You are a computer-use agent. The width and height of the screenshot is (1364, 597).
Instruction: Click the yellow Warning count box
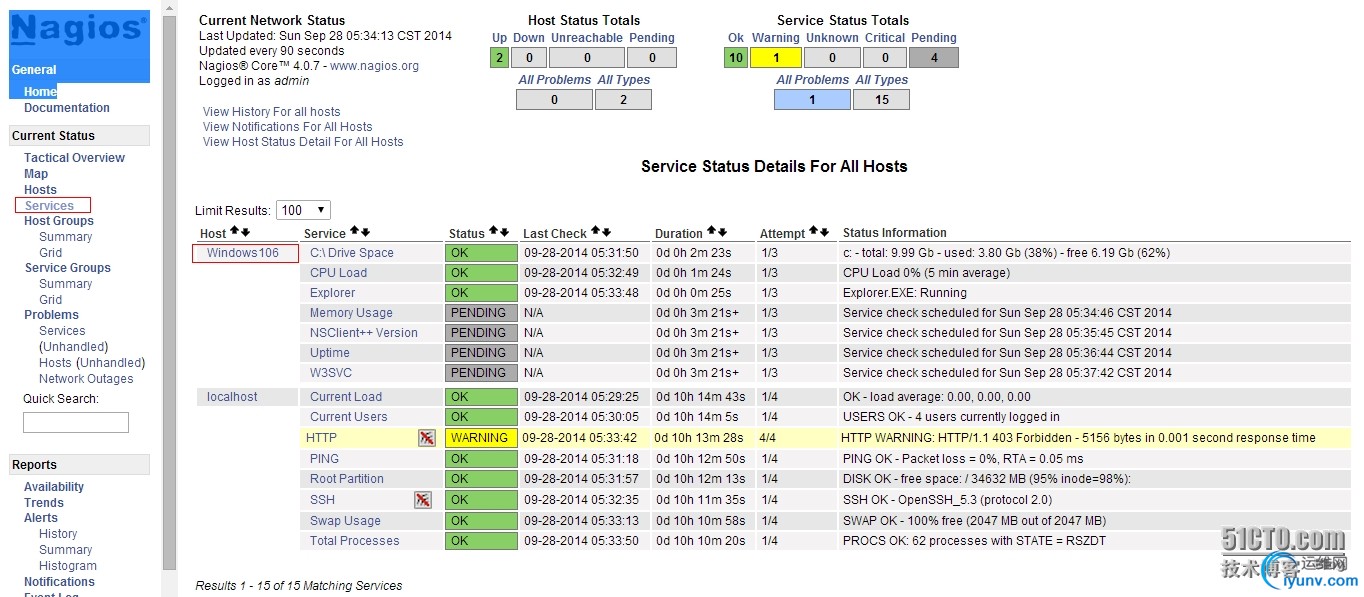pyautogui.click(x=776, y=58)
